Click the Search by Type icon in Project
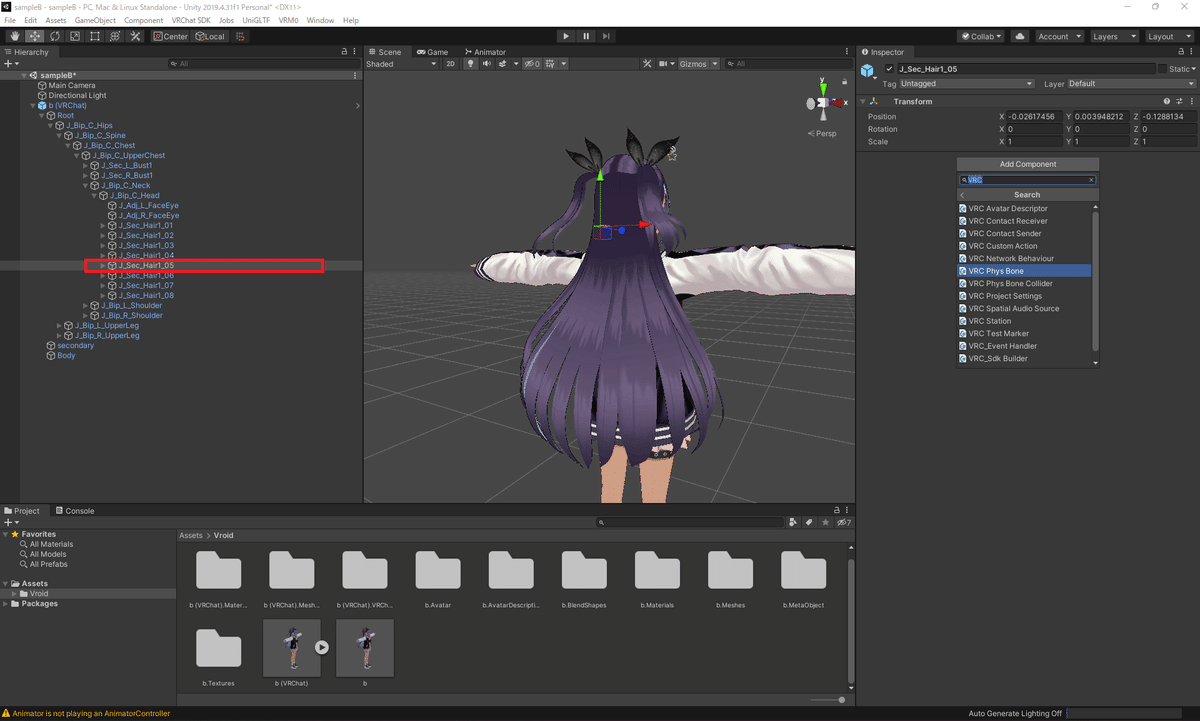Screen dimensions: 1200x721 click(x=793, y=522)
